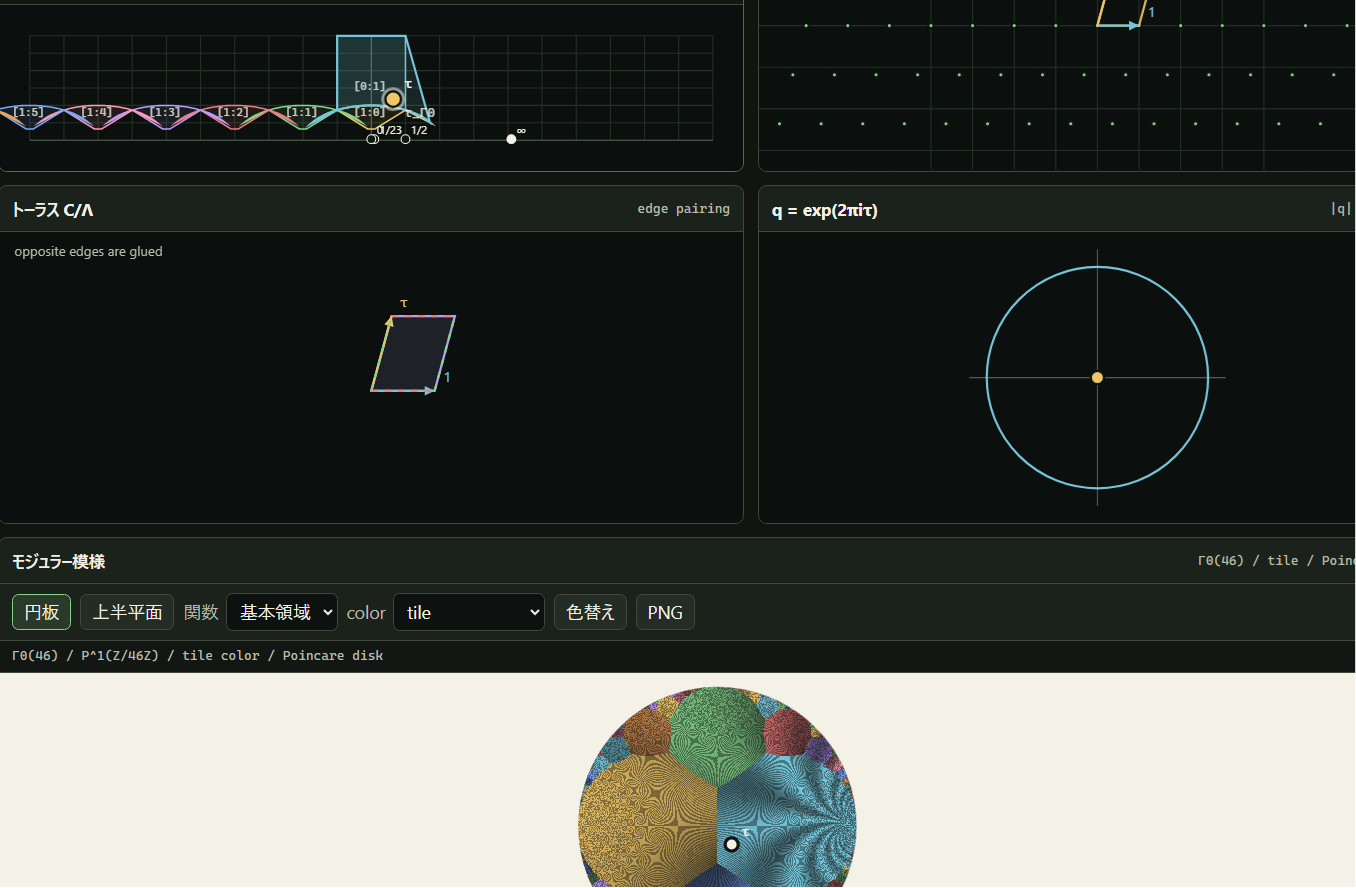Click the トーラス C/Λ panel title
Image resolution: width=1356 pixels, height=888 pixels.
click(53, 209)
